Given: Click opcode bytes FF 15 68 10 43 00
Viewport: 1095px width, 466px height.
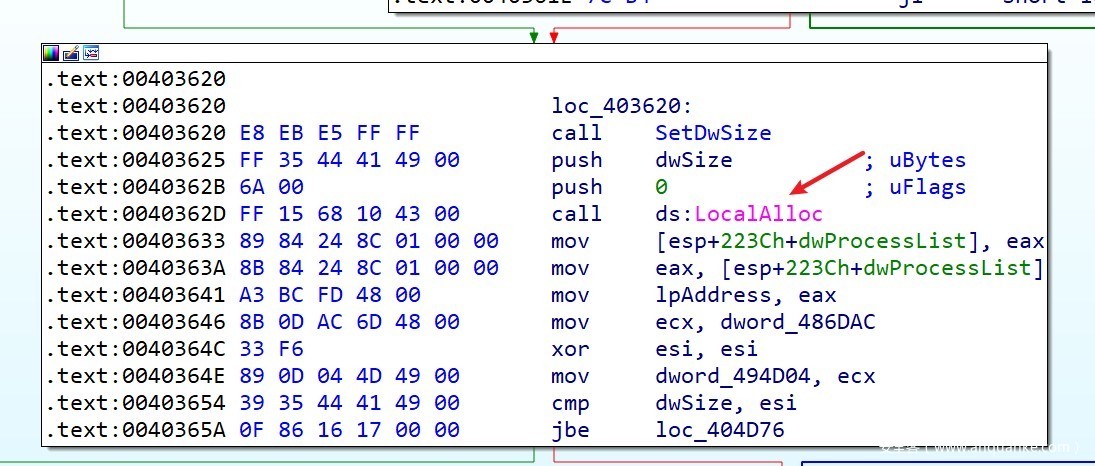Looking at the screenshot, I should click(x=349, y=214).
